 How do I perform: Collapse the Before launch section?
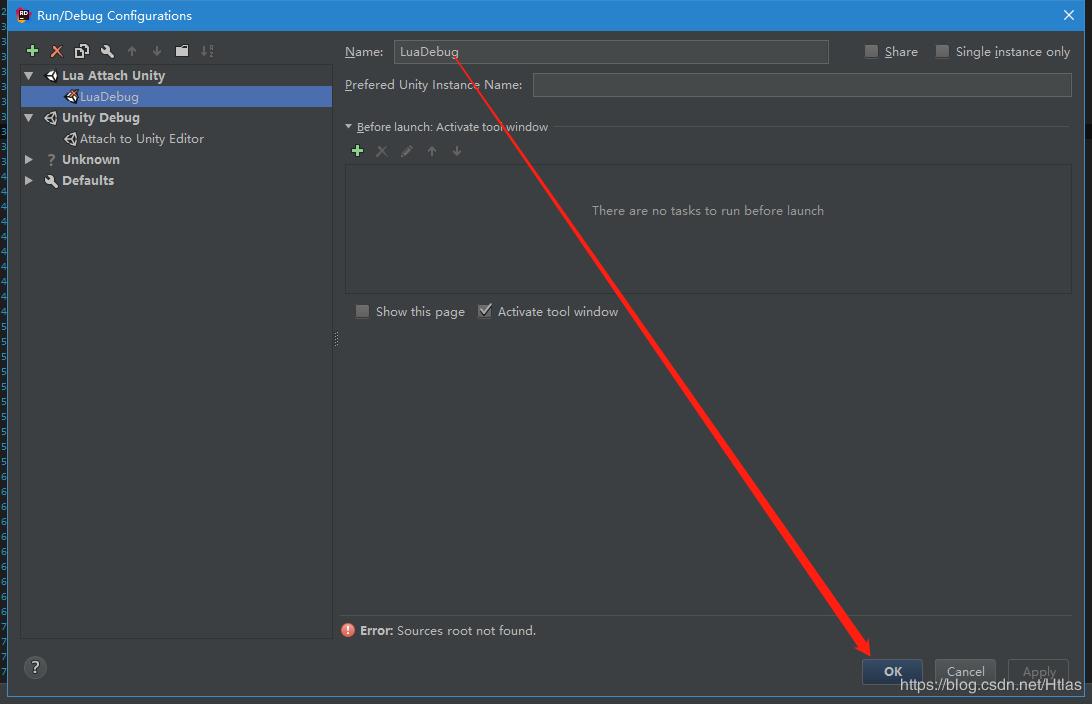(x=348, y=127)
